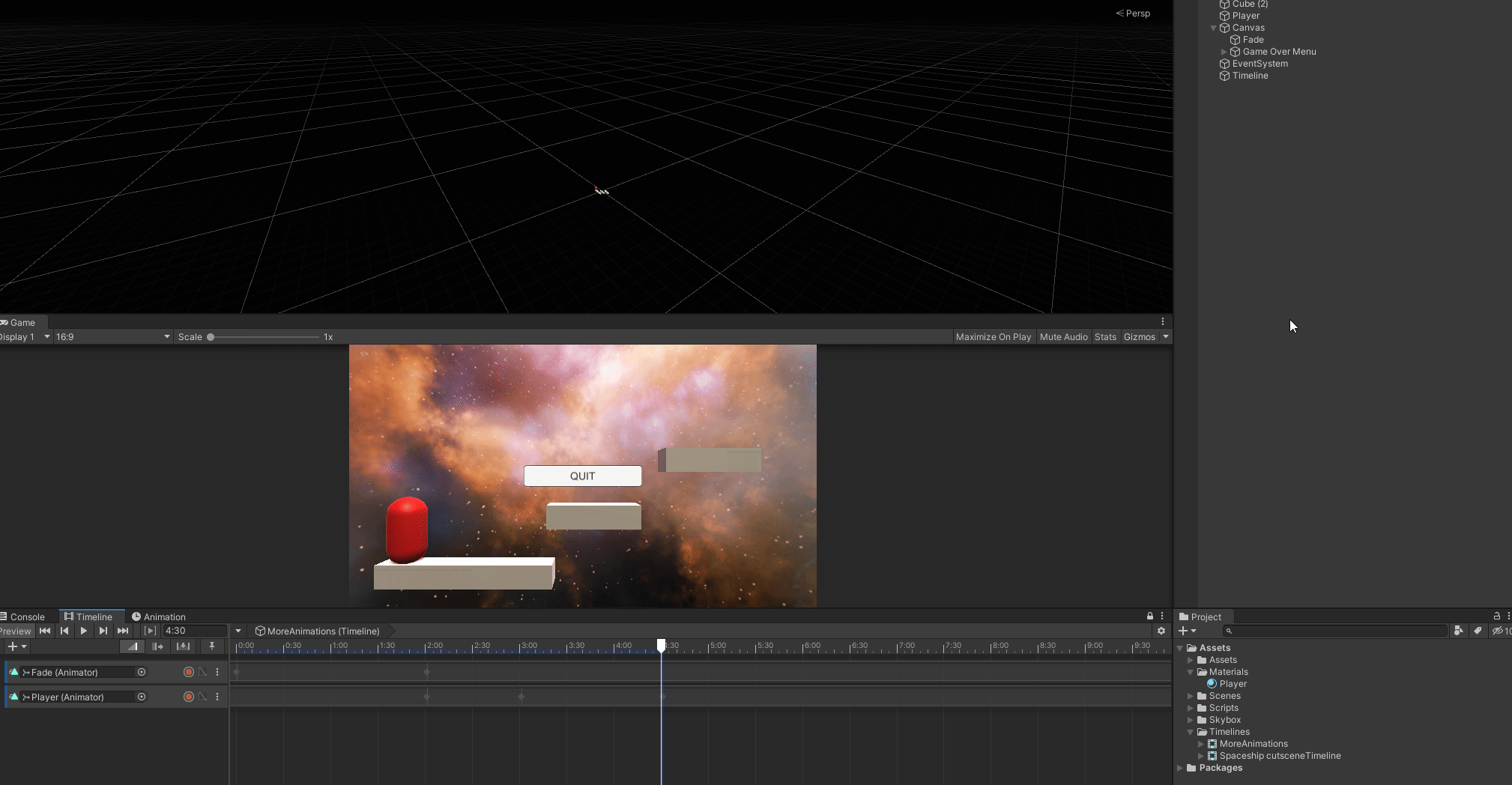1512x785 pixels.
Task: Play the Timeline
Action: click(84, 631)
